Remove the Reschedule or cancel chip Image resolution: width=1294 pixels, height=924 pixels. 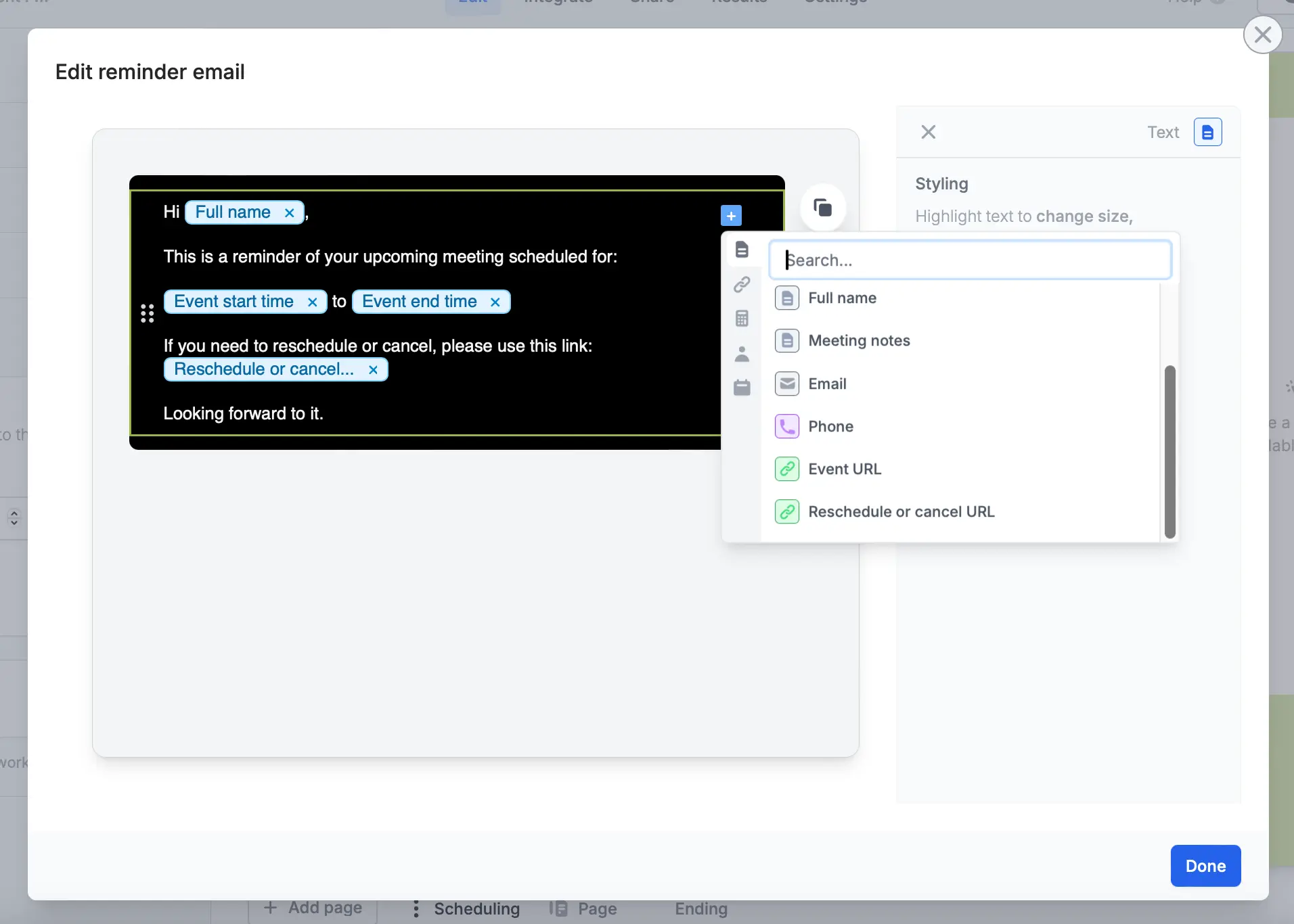(373, 369)
